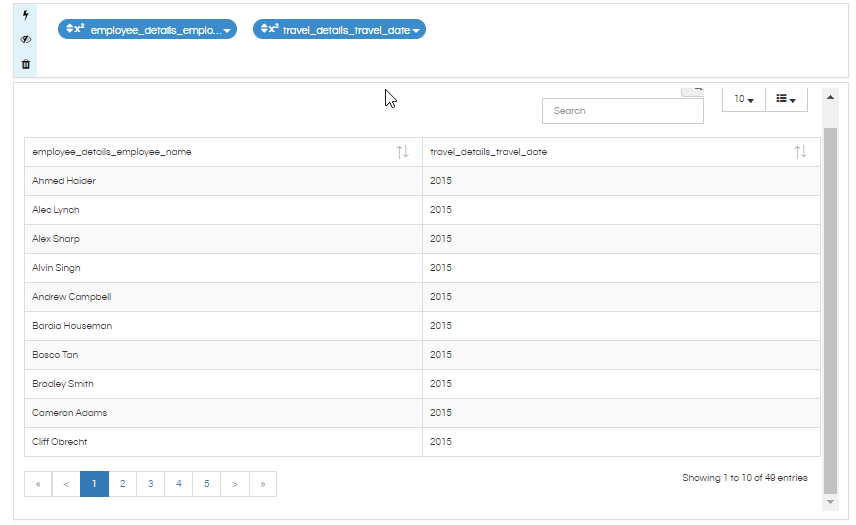Go to page 5 of results

point(207,484)
